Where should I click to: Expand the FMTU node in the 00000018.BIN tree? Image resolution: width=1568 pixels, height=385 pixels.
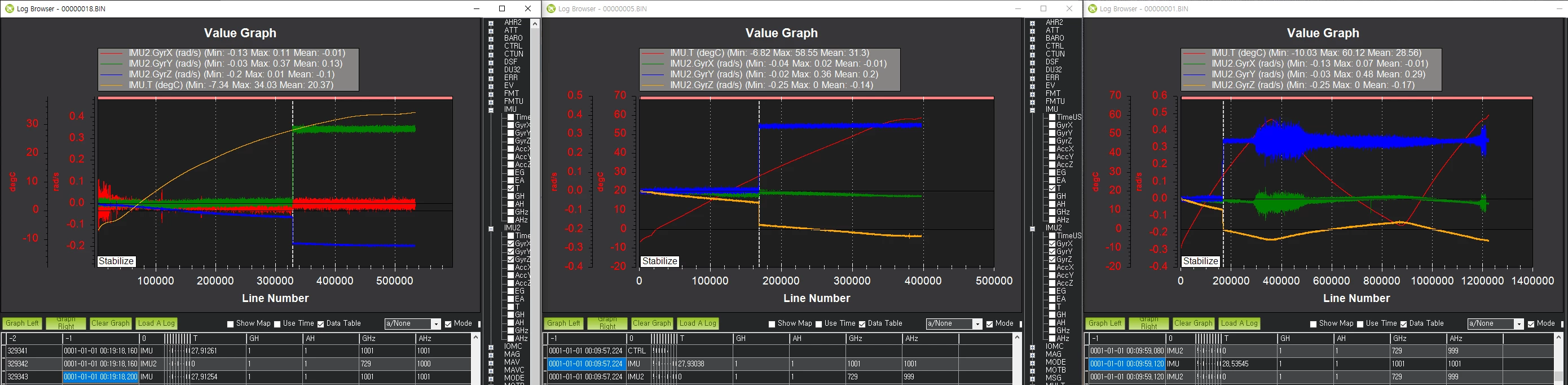tap(491, 102)
